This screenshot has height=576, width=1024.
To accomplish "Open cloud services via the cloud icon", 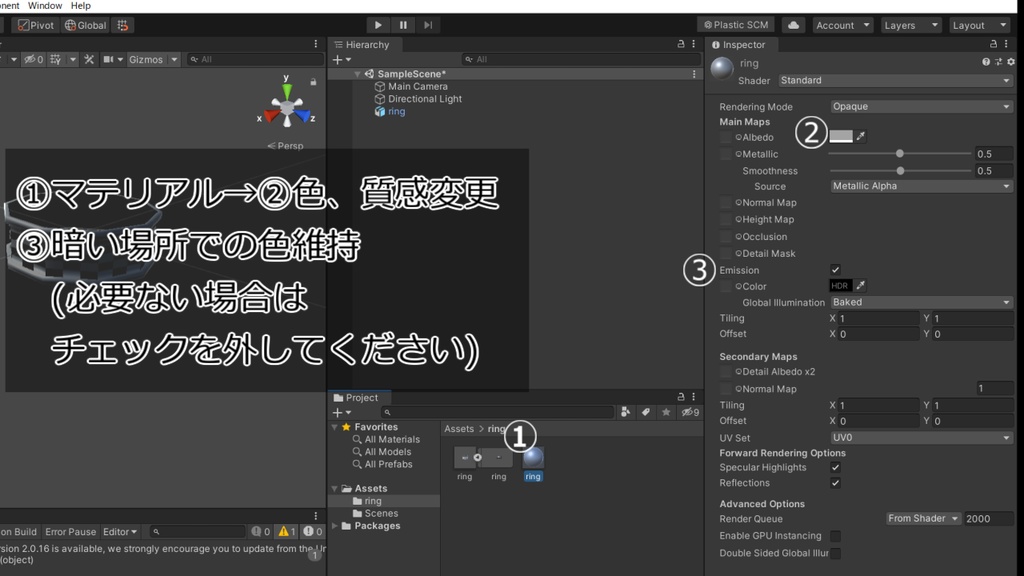I will point(793,25).
